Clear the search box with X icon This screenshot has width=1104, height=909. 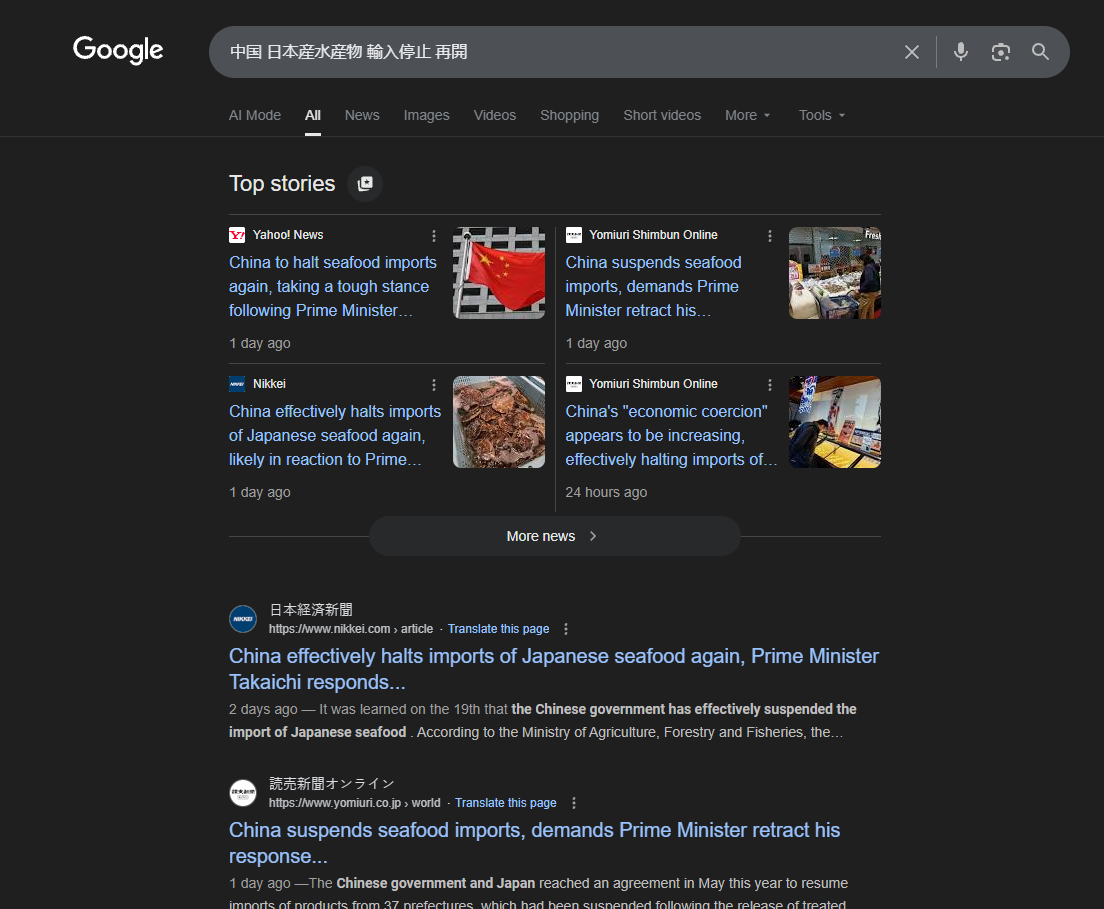[x=911, y=52]
